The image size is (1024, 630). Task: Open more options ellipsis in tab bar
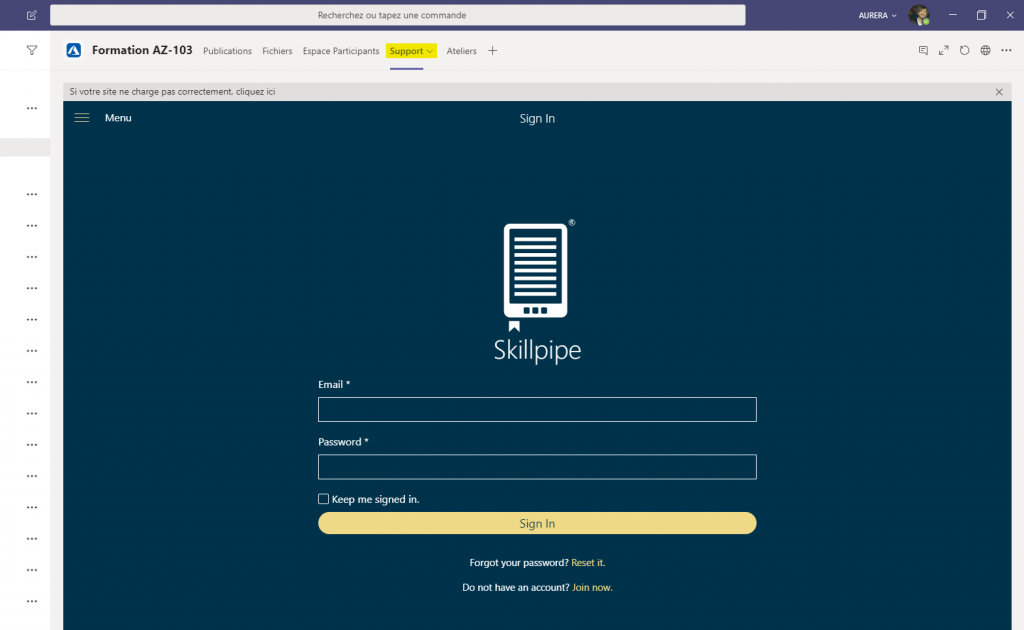1006,50
